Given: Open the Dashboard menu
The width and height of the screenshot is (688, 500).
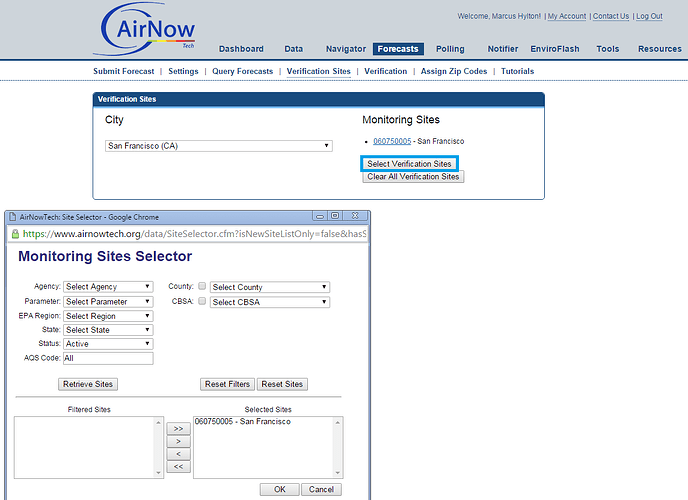Looking at the screenshot, I should click(x=241, y=49).
